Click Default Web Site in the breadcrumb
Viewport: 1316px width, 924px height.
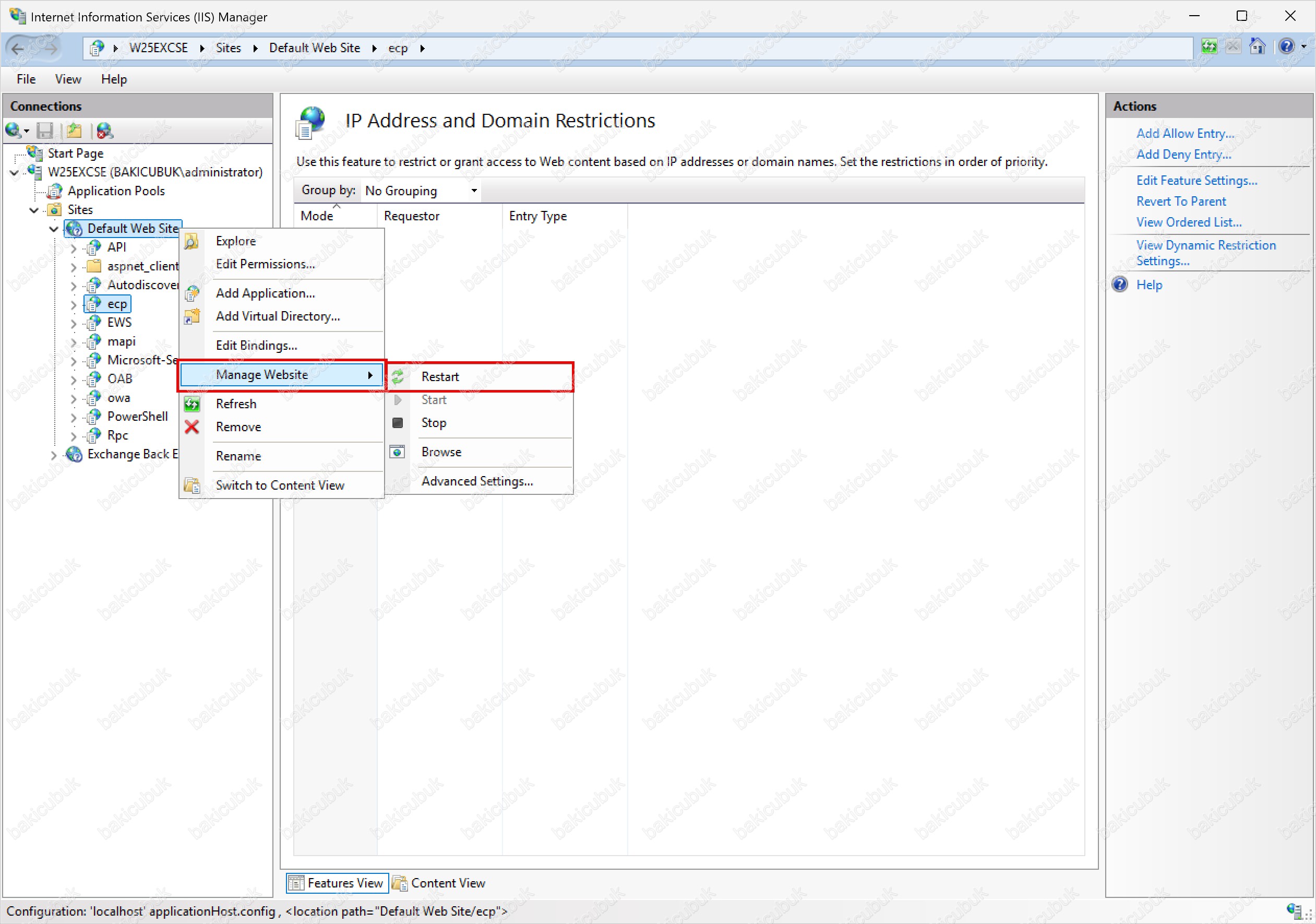point(315,48)
